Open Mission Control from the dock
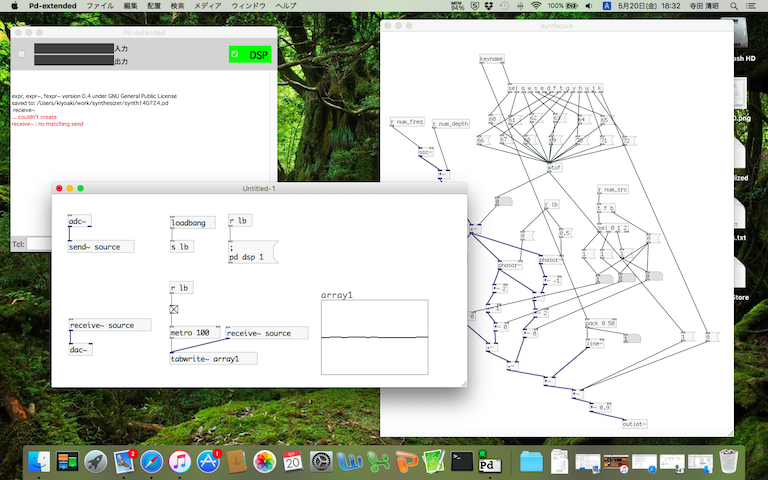 [67, 461]
